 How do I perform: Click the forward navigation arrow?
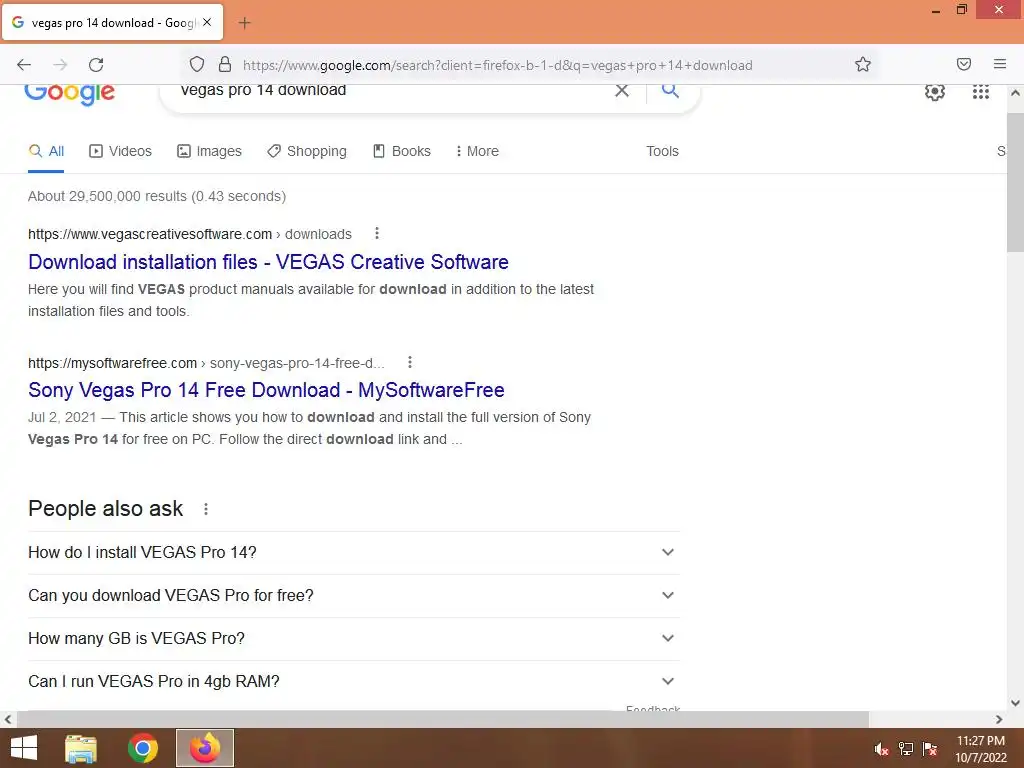60,65
